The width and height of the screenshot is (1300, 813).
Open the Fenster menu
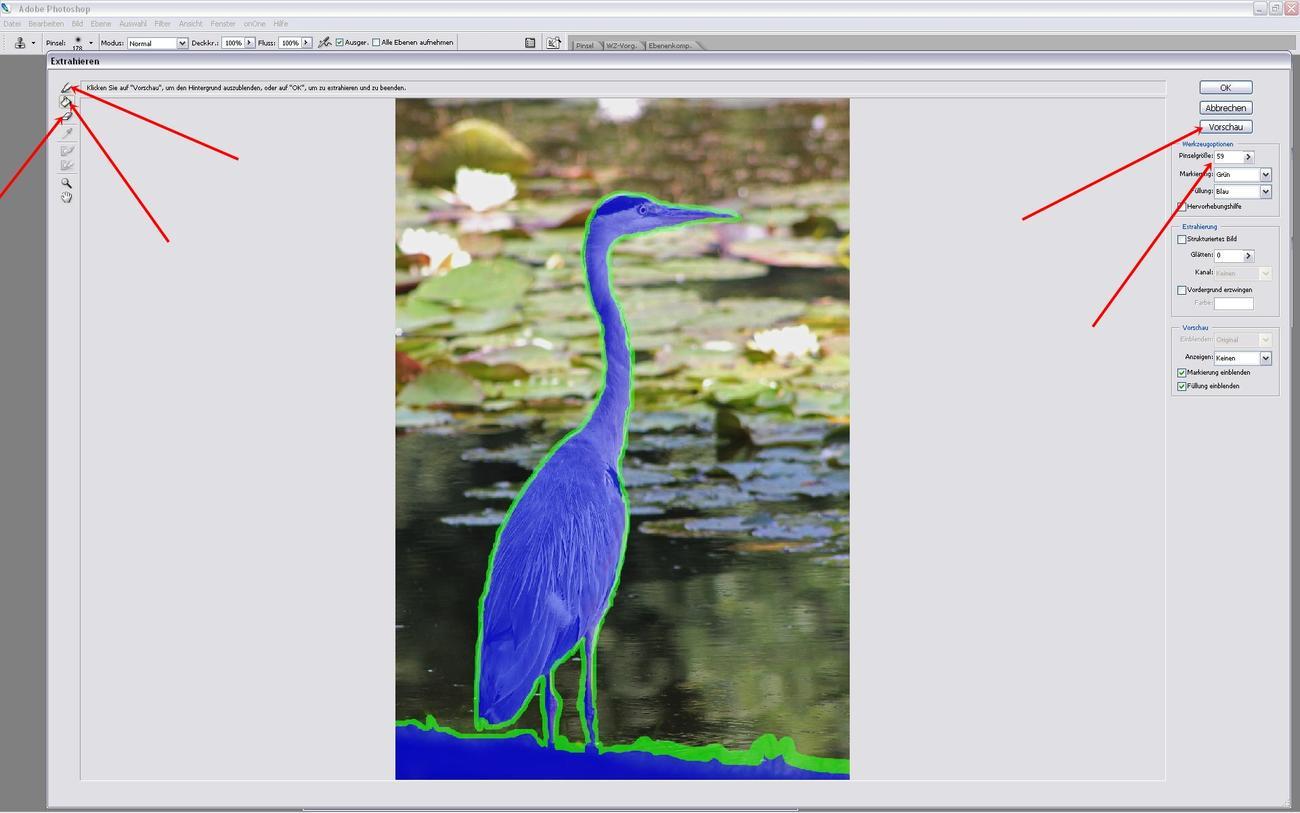223,24
